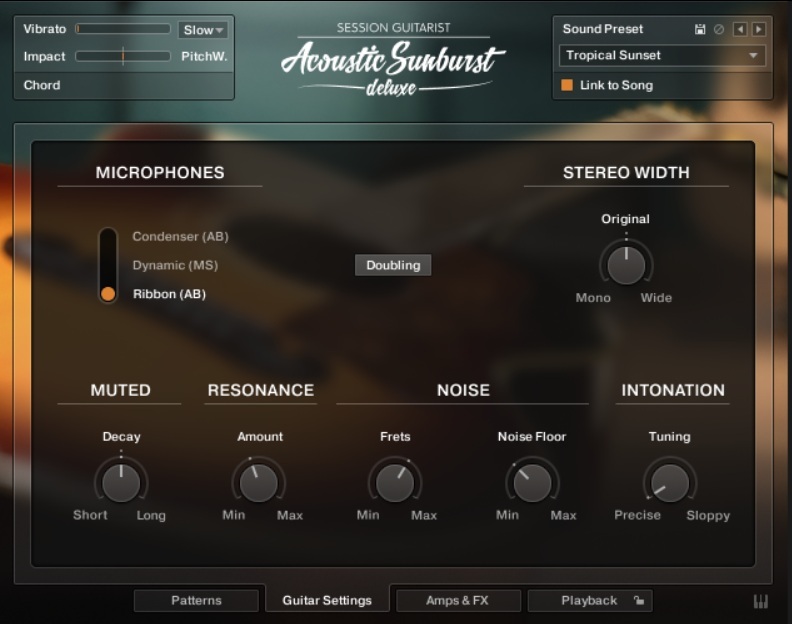The width and height of the screenshot is (792, 624).
Task: Select the Ribbon (AB) microphone
Action: point(169,294)
